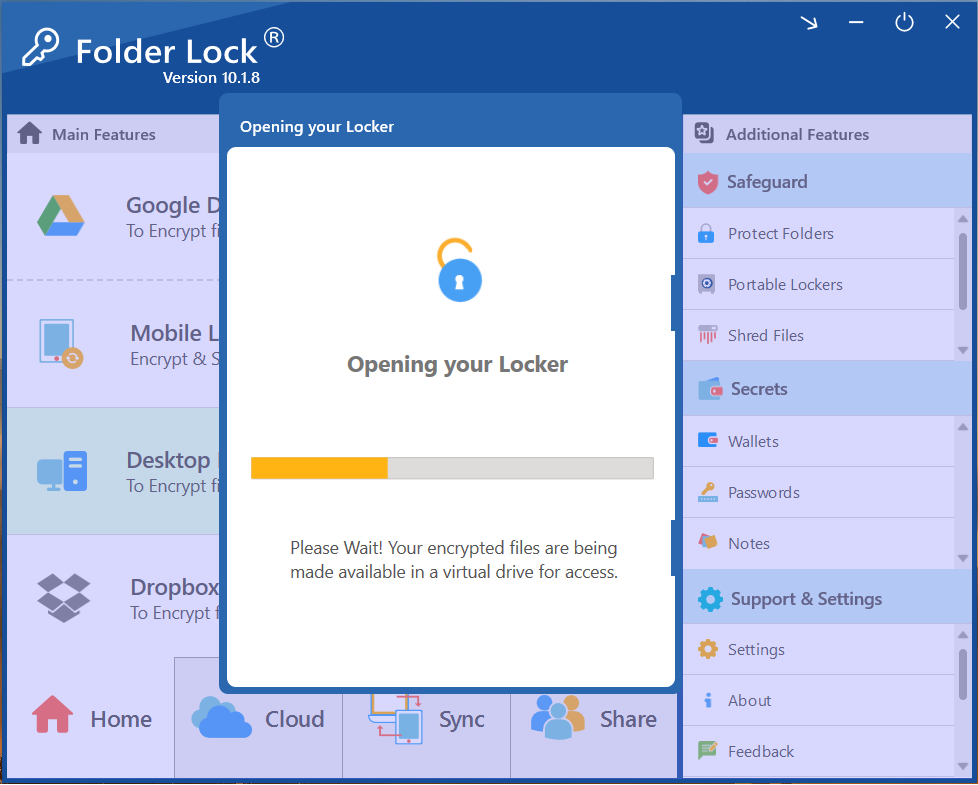978x785 pixels.
Task: Click the Dropbox box icon
Action: 64,597
